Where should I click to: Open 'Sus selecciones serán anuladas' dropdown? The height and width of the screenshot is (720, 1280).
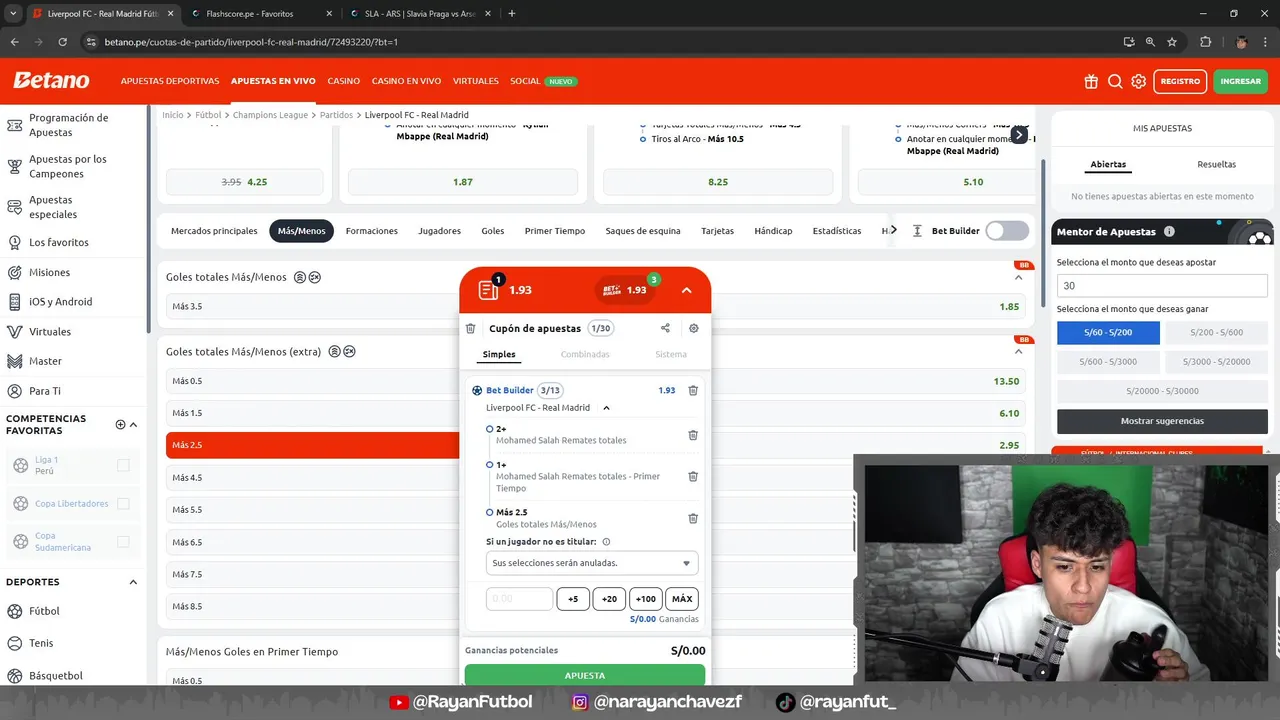[592, 563]
